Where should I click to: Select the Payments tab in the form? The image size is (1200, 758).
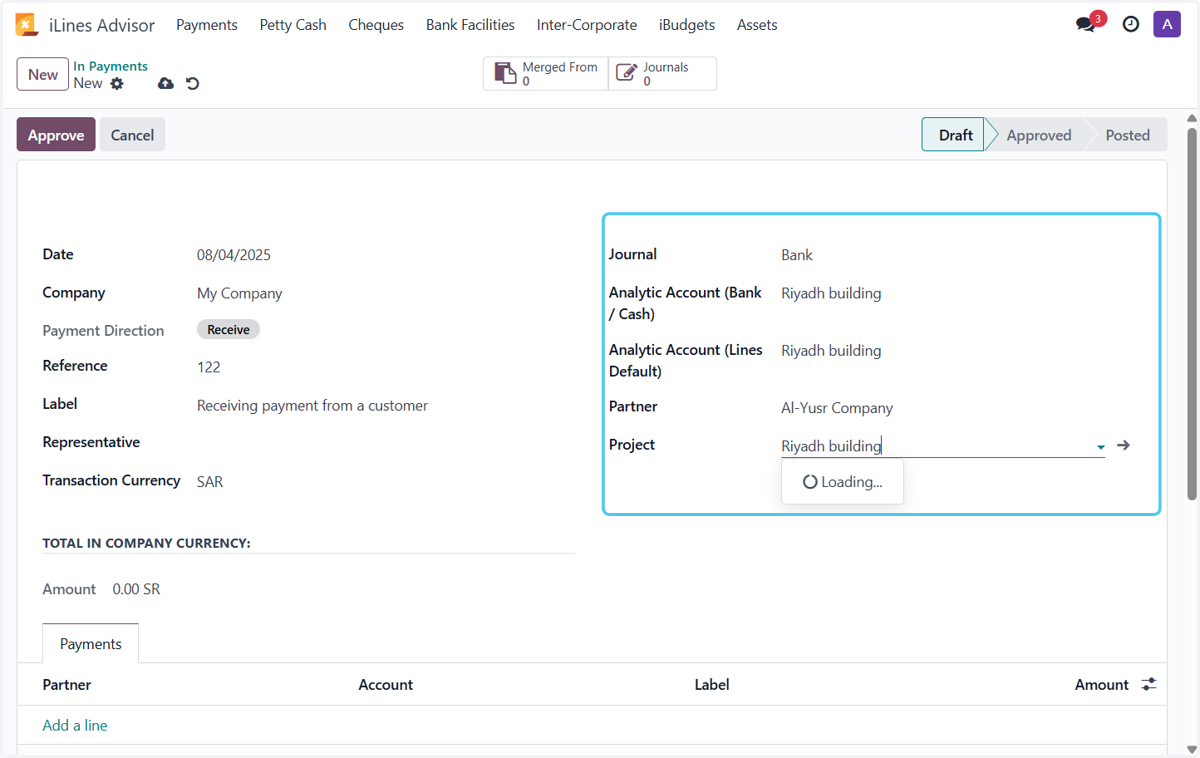point(91,644)
